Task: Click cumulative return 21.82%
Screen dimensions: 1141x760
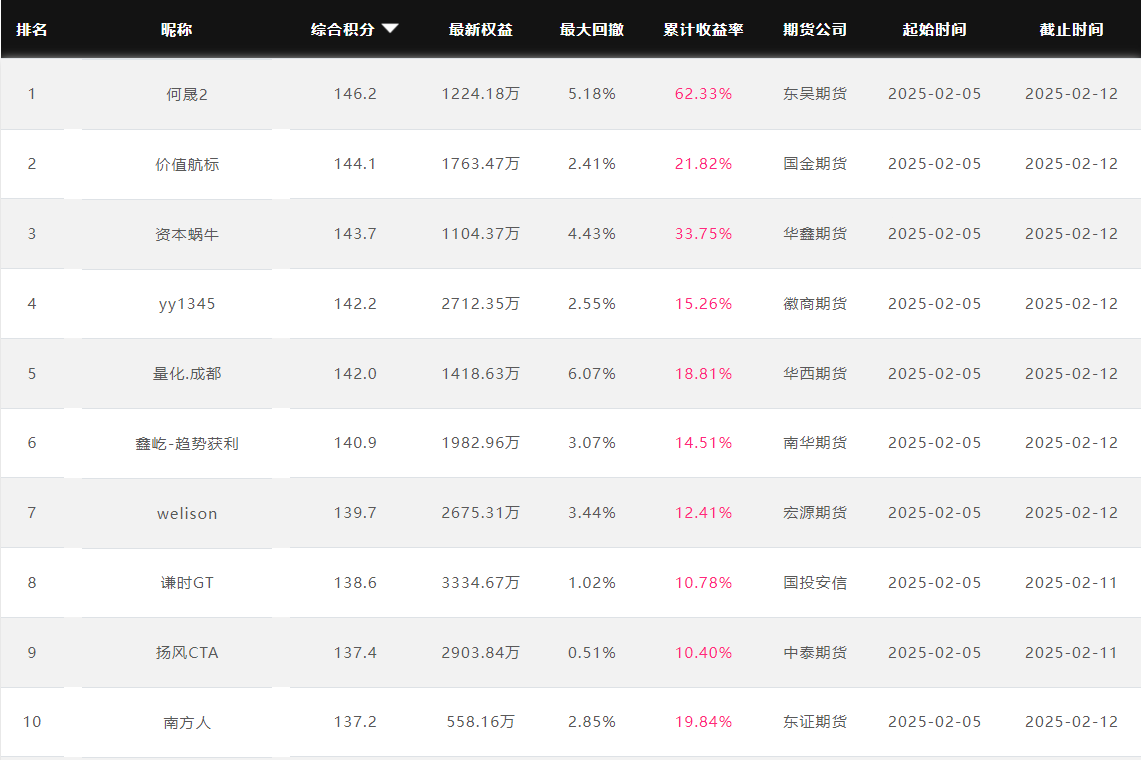Action: point(704,164)
